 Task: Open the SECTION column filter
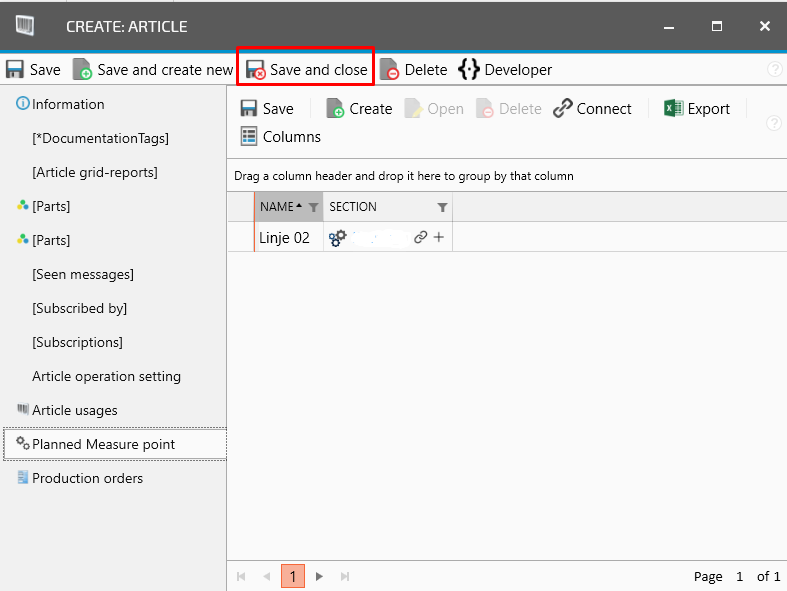442,207
